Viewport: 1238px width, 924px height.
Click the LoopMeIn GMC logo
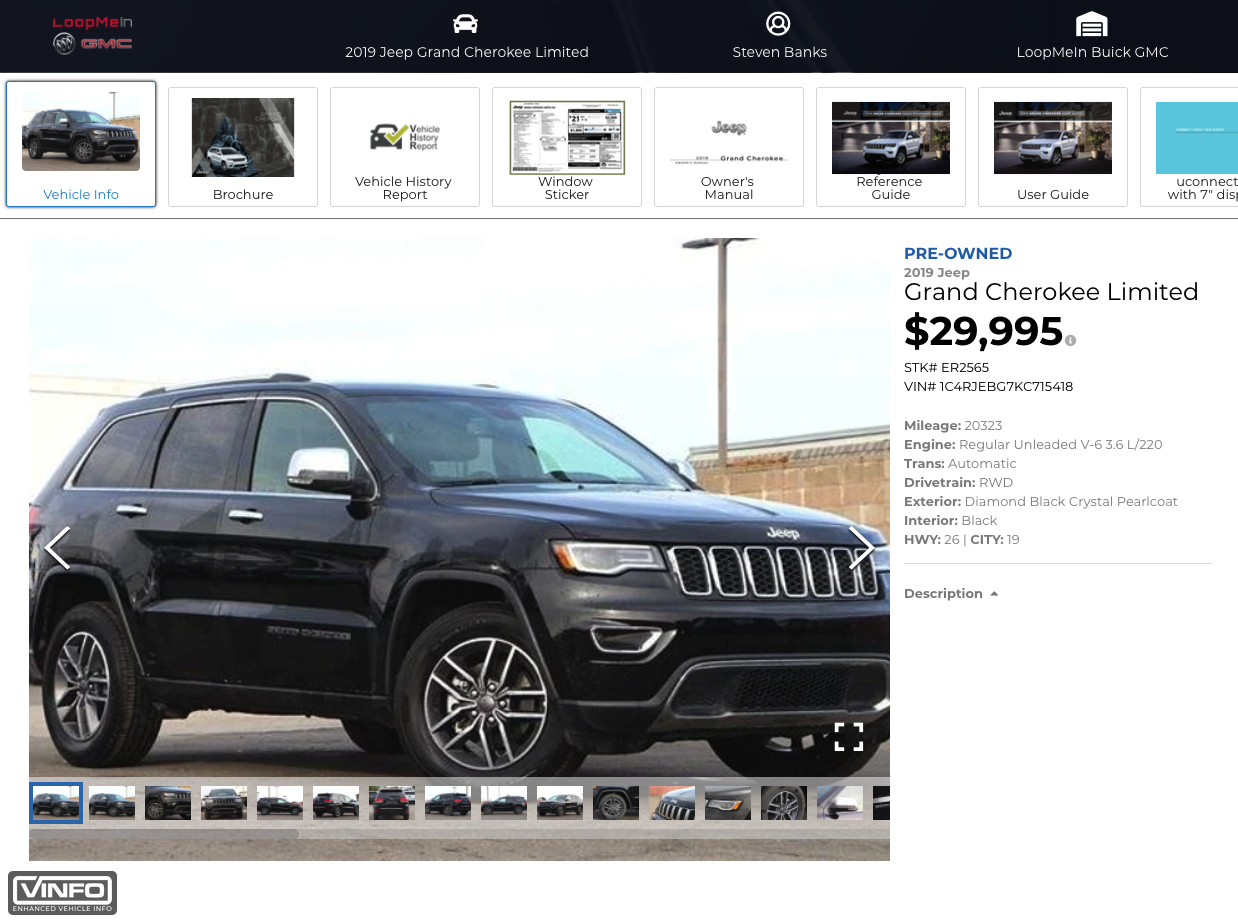[93, 35]
